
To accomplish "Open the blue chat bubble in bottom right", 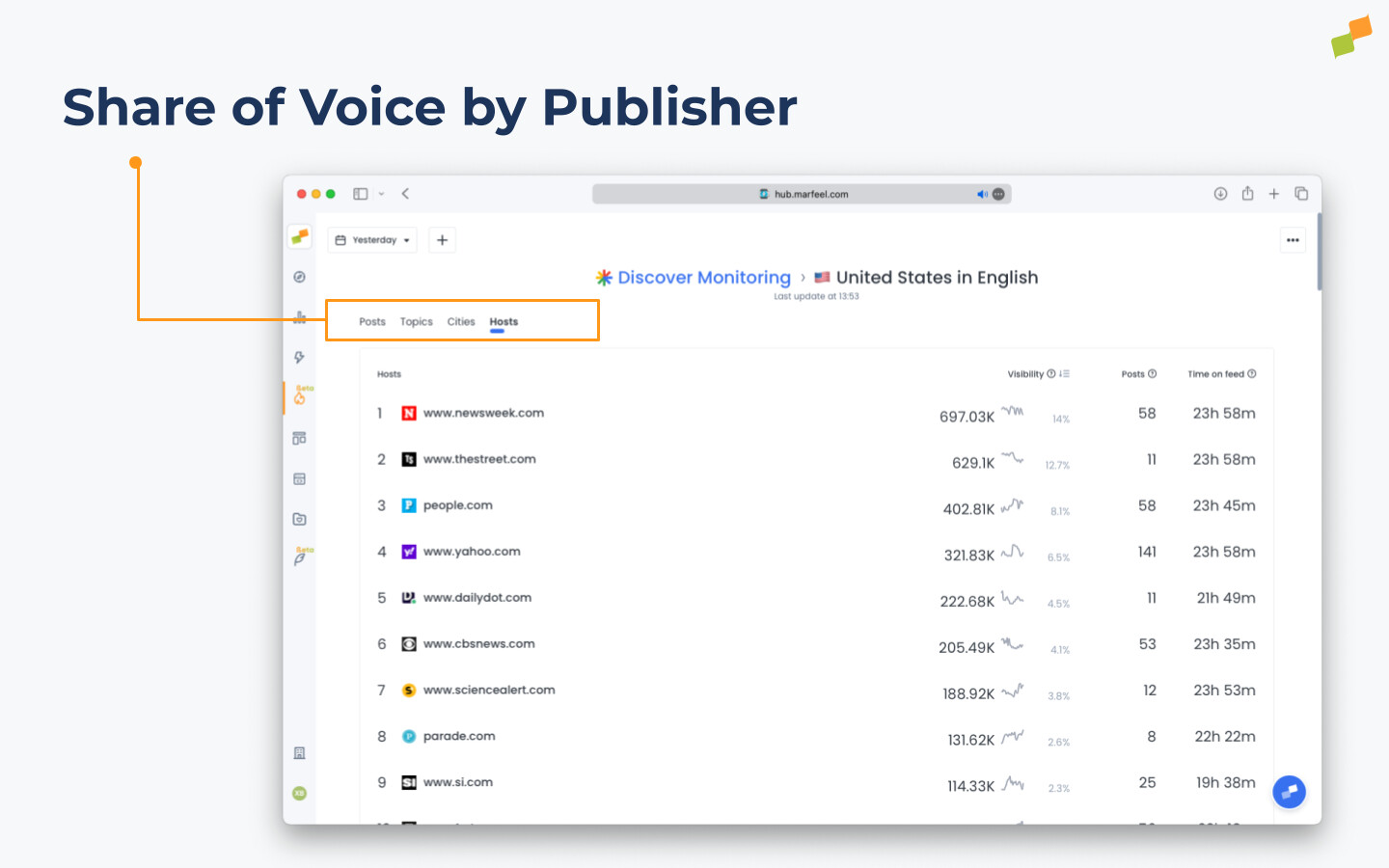I will coord(1289,792).
